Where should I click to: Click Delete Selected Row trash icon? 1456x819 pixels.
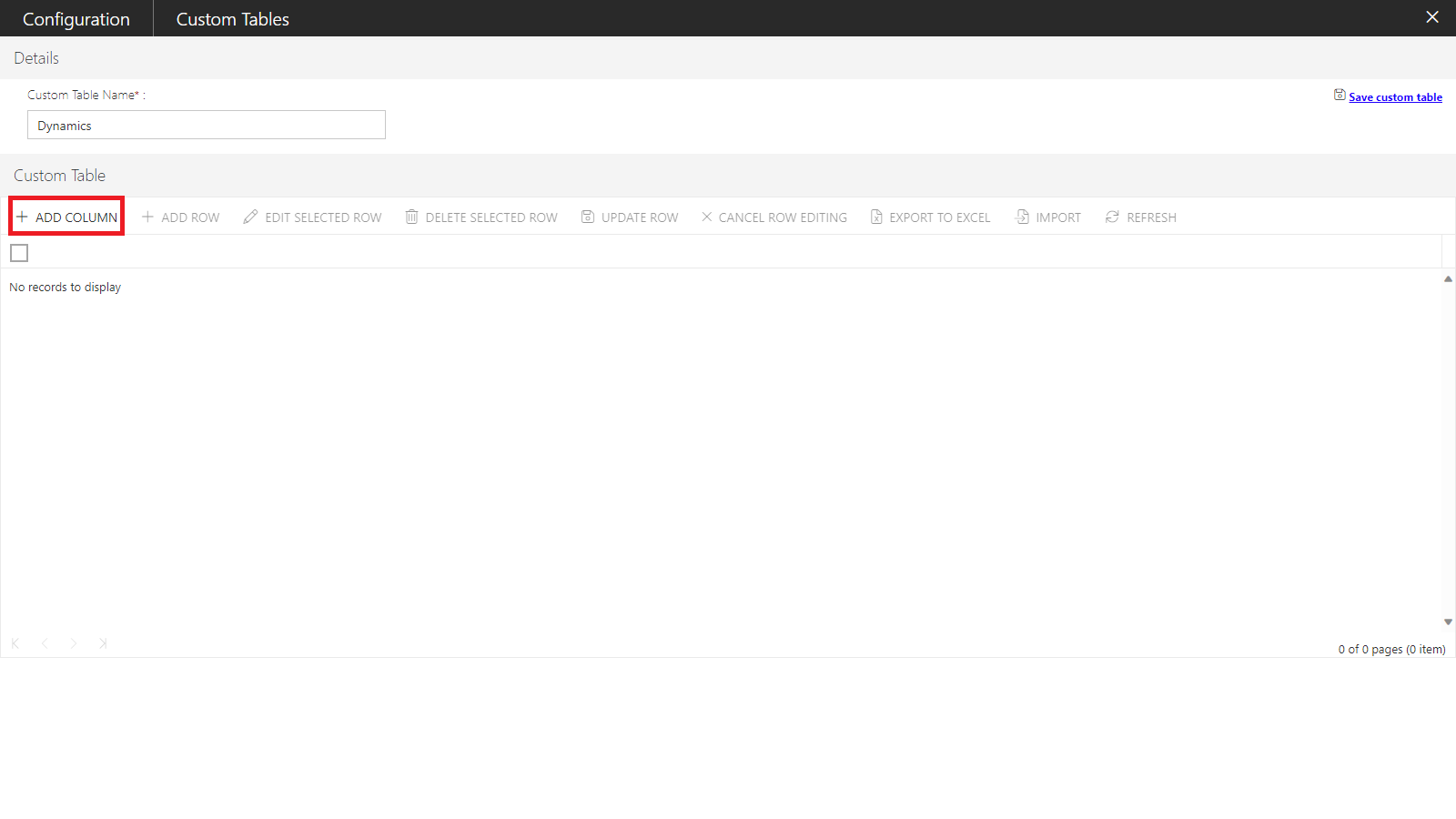pos(412,217)
